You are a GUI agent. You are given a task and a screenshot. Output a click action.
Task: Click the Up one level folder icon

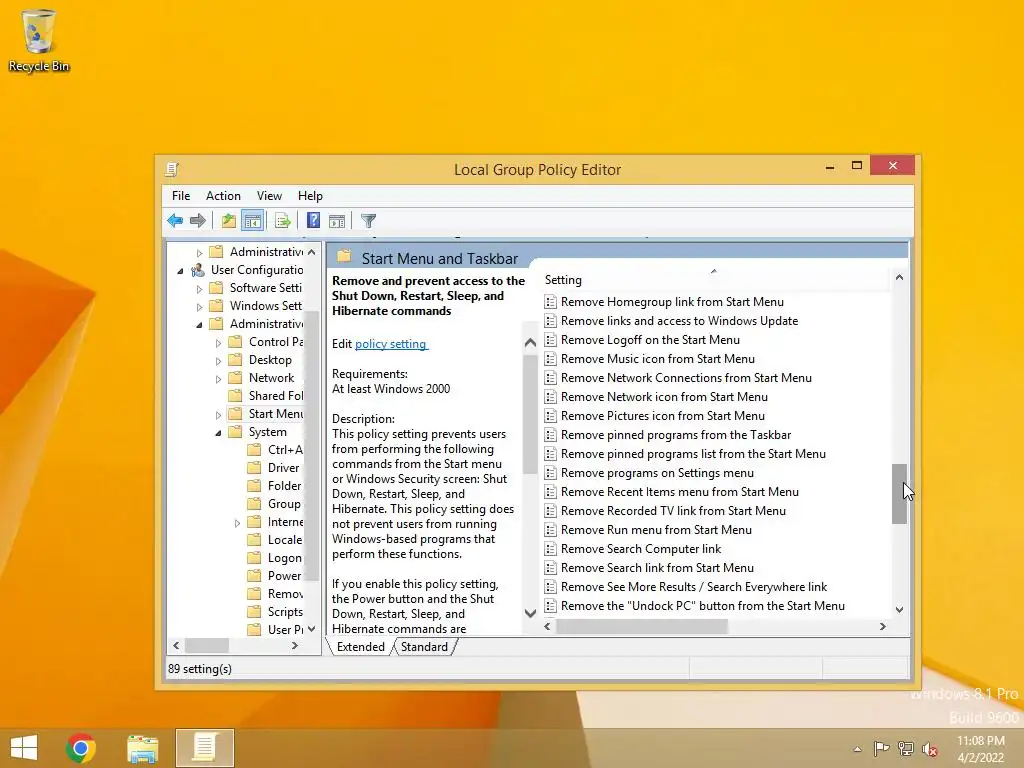[228, 221]
